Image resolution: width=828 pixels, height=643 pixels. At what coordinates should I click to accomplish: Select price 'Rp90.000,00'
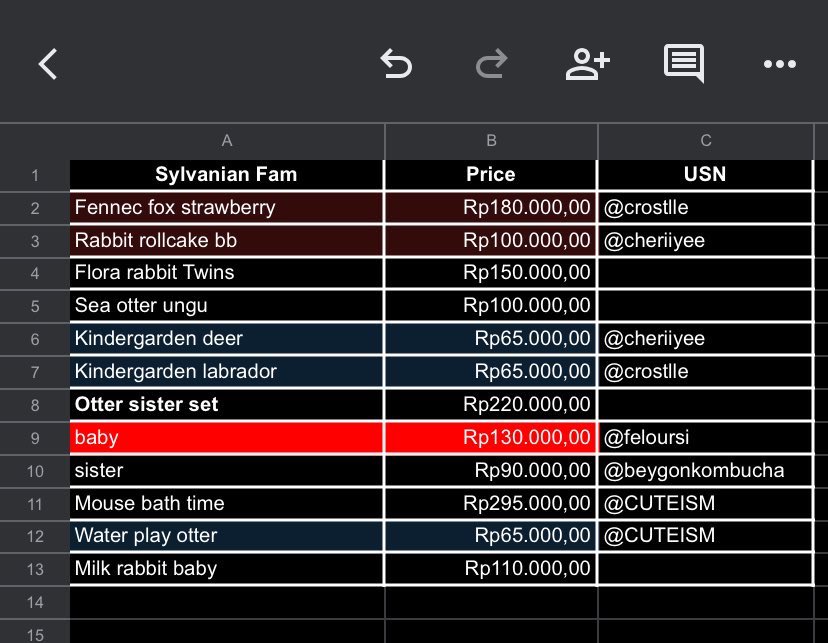pyautogui.click(x=491, y=470)
